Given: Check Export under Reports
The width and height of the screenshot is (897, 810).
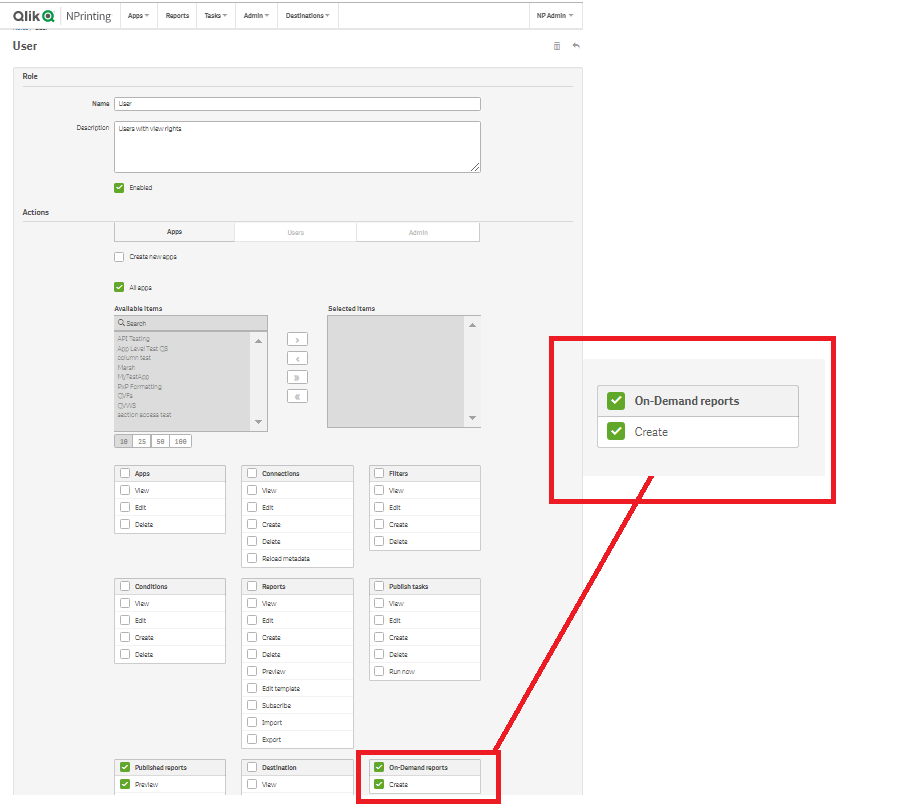Looking at the screenshot, I should coord(252,739).
